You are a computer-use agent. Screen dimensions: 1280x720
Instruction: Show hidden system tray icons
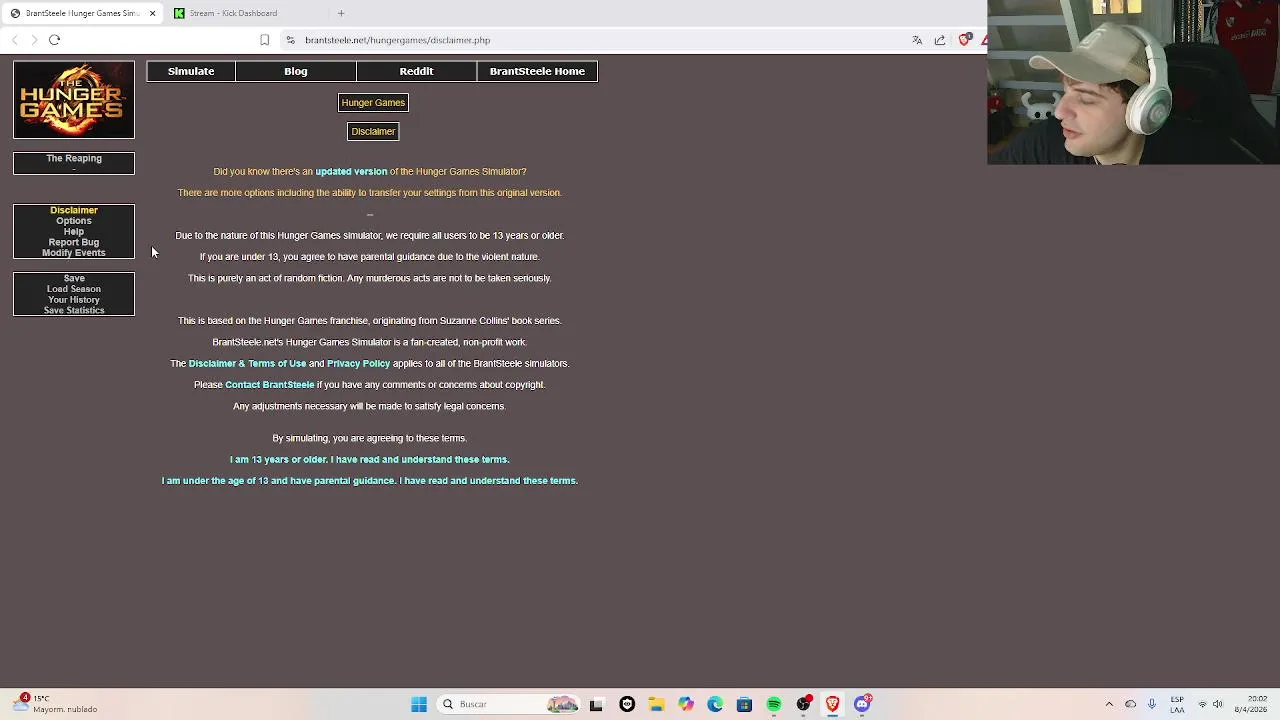pyautogui.click(x=1109, y=704)
